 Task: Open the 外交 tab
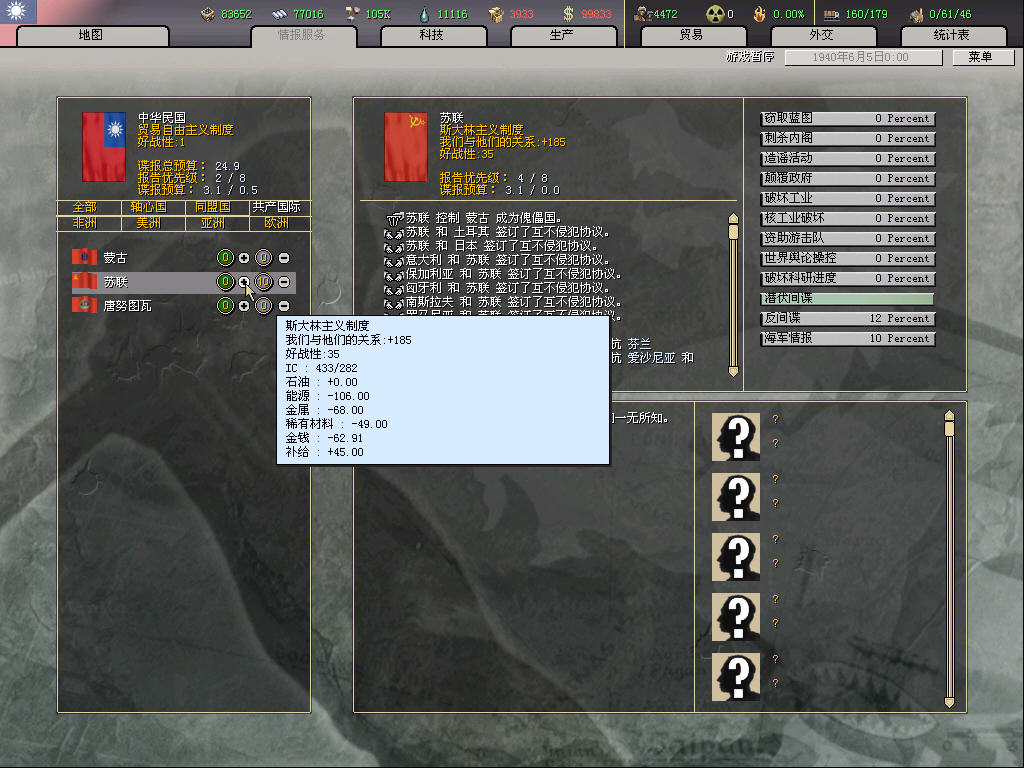[x=822, y=35]
